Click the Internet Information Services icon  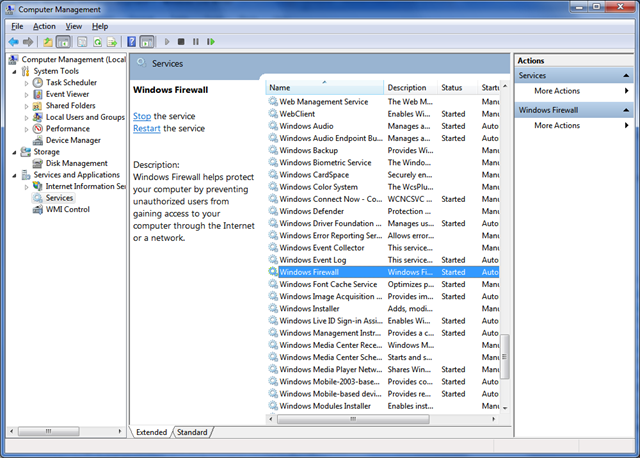tap(38, 186)
